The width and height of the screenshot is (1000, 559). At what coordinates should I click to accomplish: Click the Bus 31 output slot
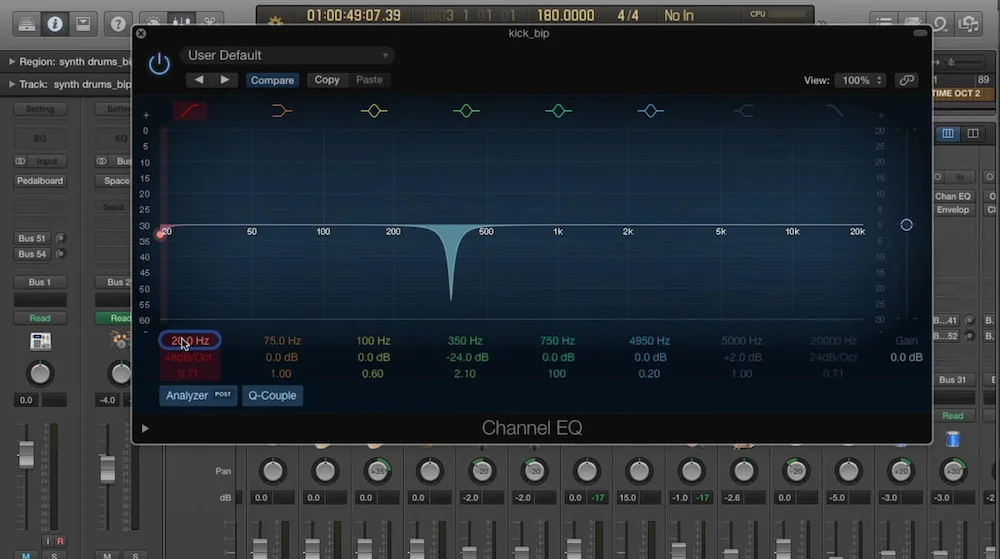click(x=952, y=380)
